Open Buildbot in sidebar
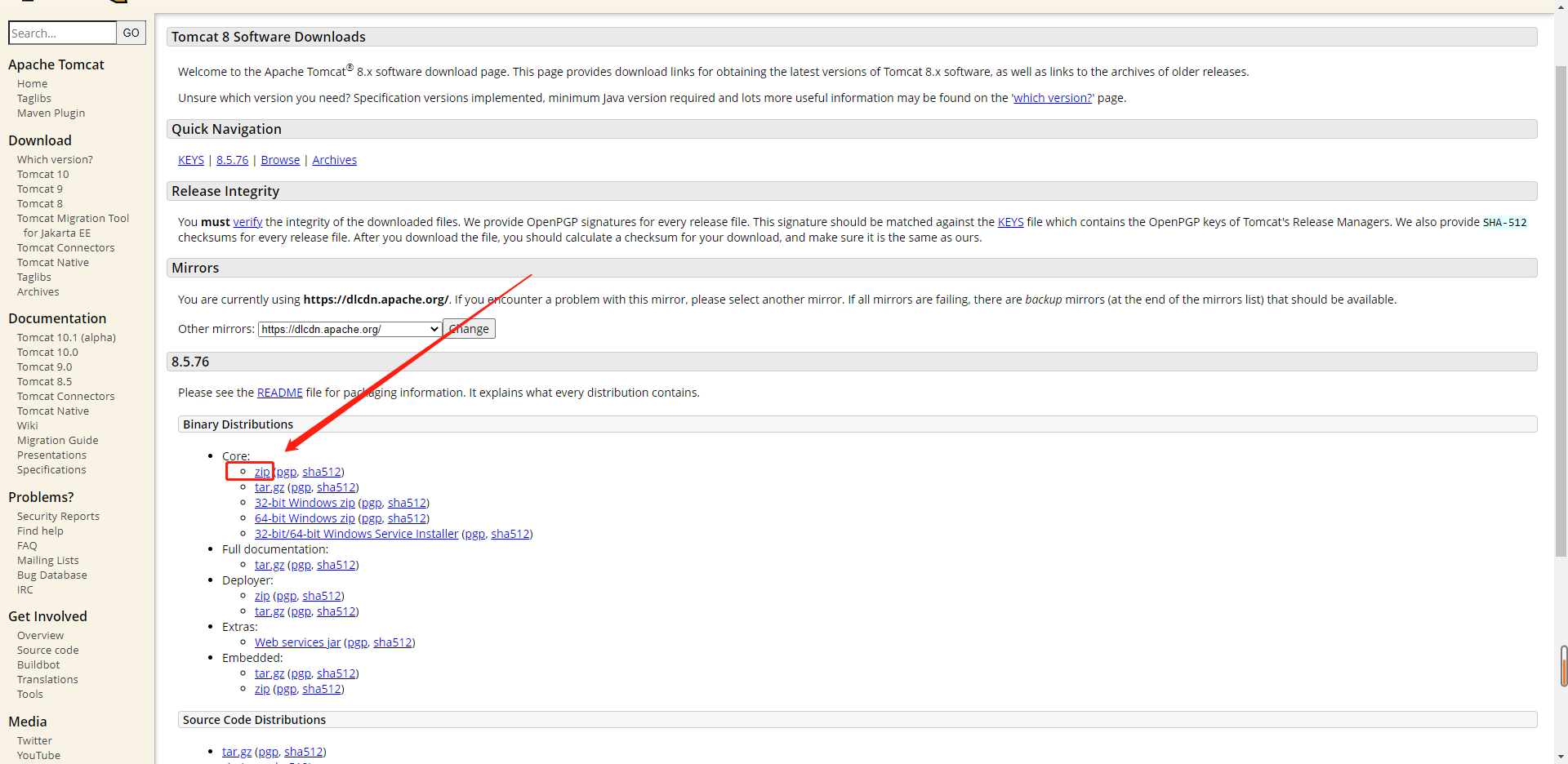Viewport: 1568px width, 764px height. 38,665
